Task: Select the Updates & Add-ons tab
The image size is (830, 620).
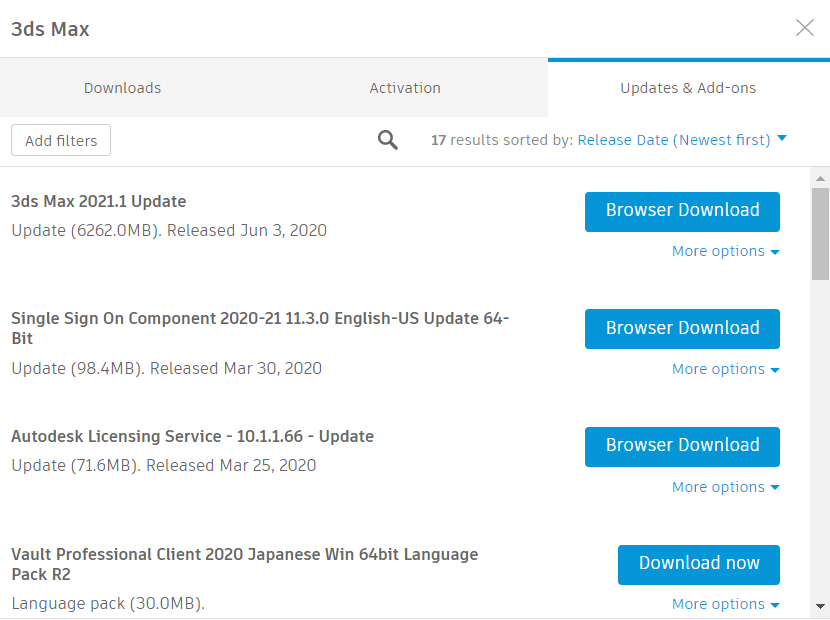Action: tap(688, 88)
